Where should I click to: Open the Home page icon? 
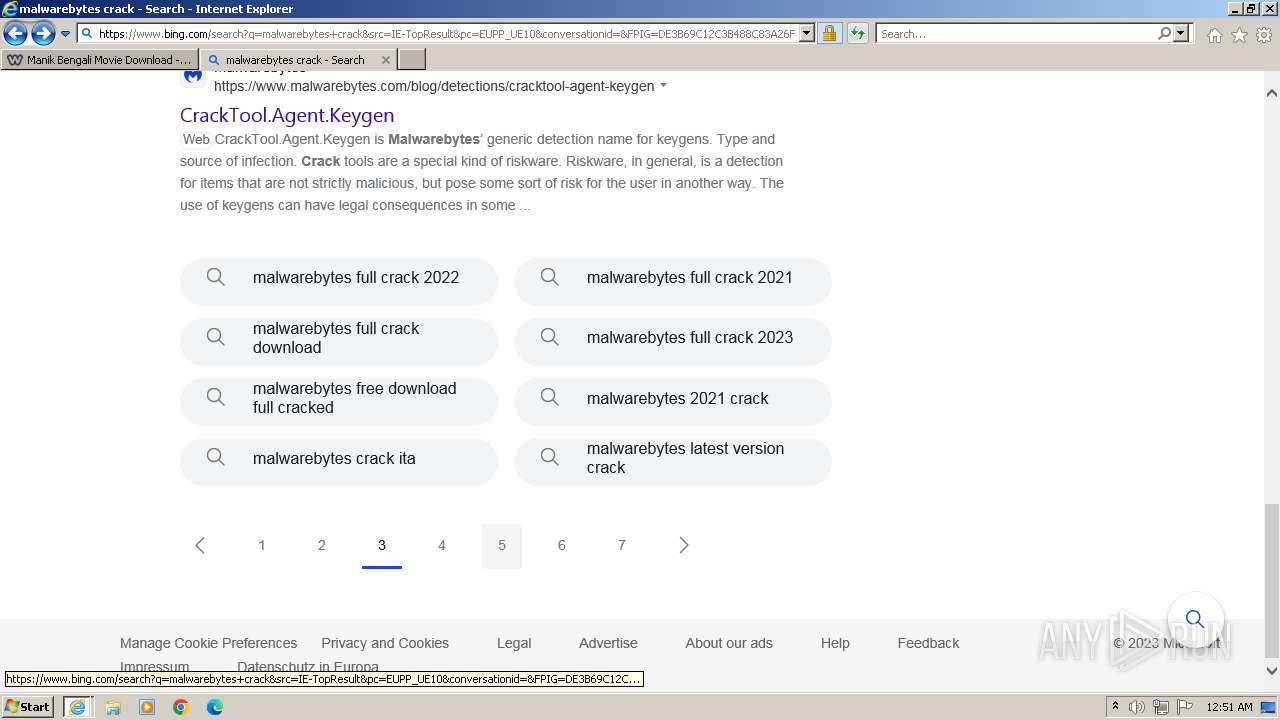[x=1214, y=35]
